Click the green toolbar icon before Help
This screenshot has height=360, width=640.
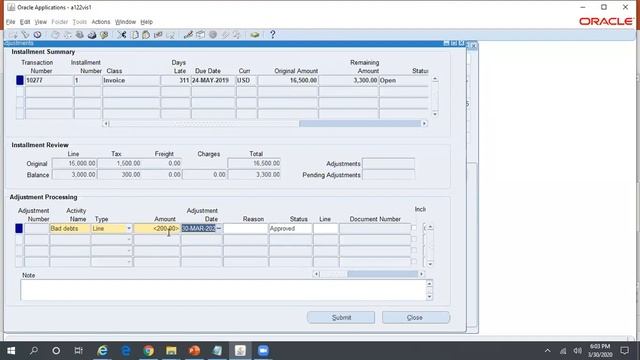pos(255,35)
